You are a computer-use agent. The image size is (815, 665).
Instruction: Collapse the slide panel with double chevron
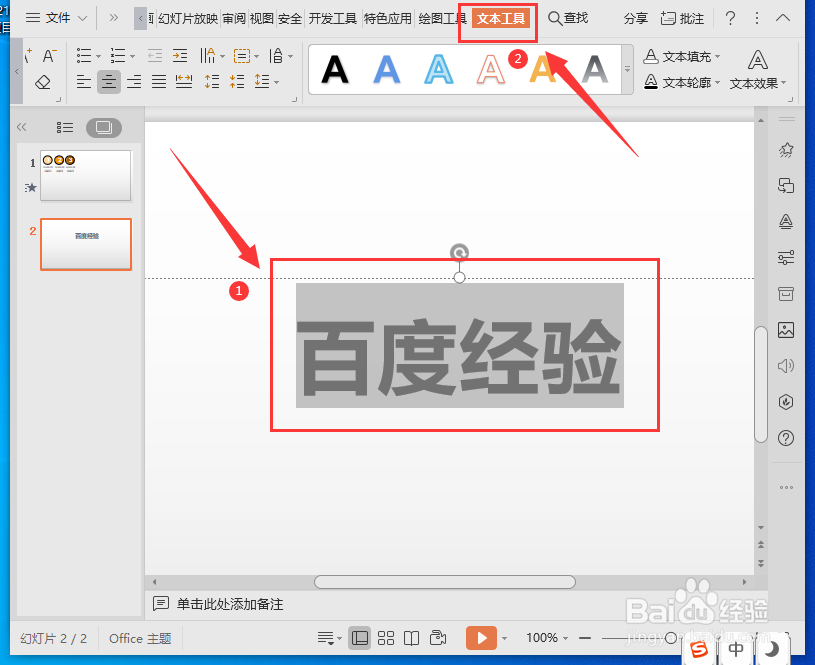coord(21,127)
